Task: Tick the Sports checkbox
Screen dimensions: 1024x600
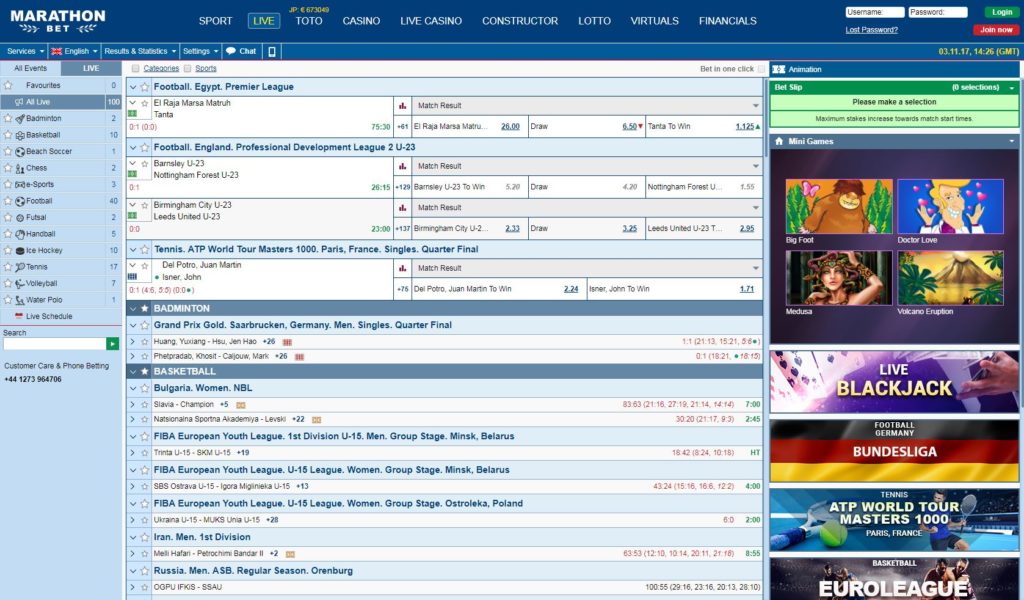Action: [x=187, y=68]
